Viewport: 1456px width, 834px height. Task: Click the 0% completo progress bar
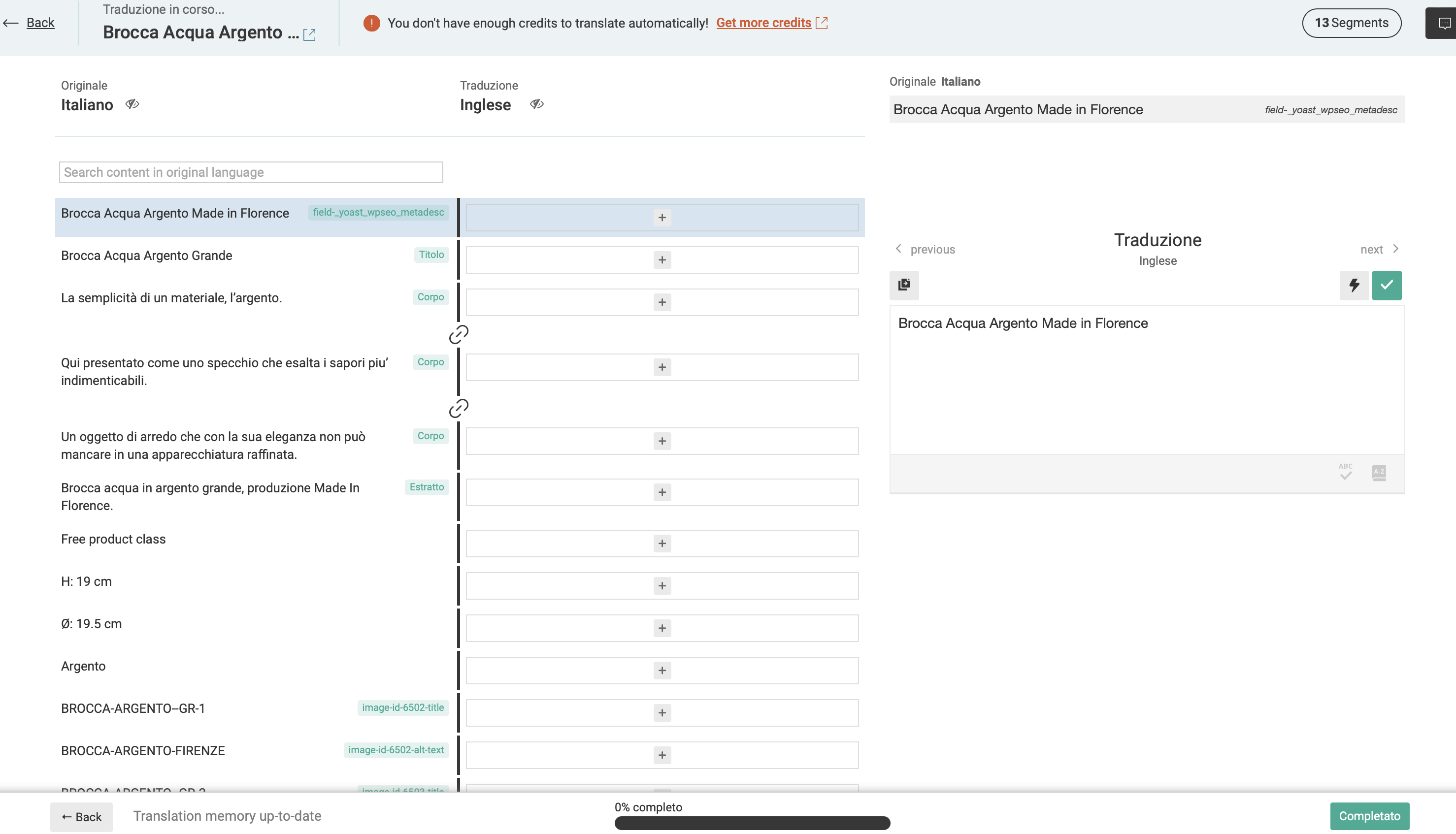pyautogui.click(x=752, y=823)
